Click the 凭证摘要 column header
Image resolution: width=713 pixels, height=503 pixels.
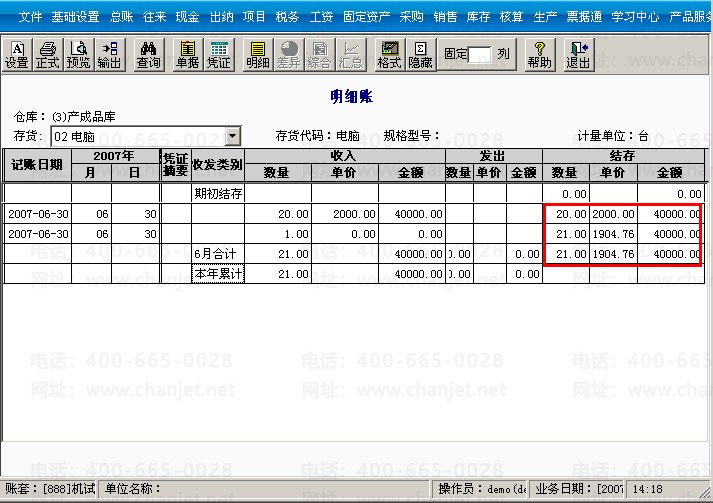[176, 165]
